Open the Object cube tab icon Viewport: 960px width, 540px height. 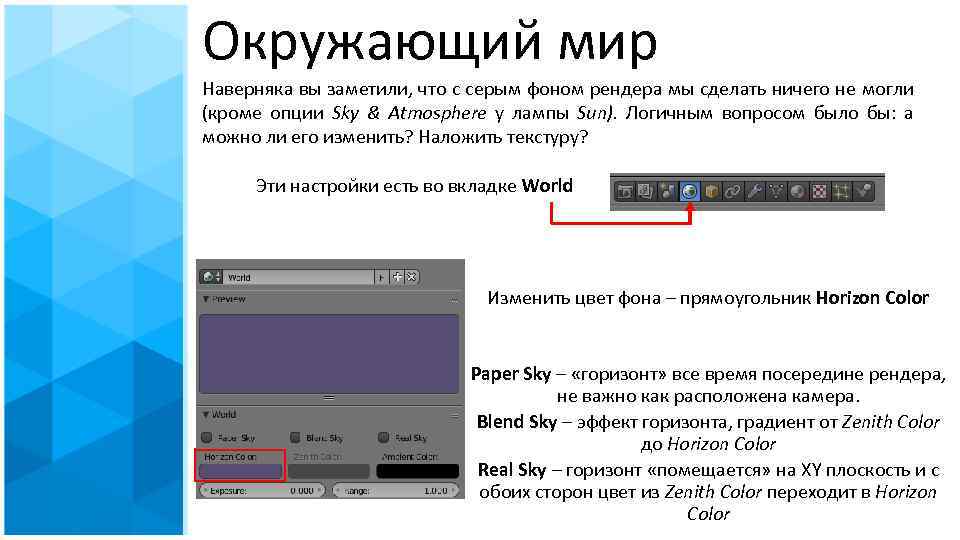tap(711, 192)
